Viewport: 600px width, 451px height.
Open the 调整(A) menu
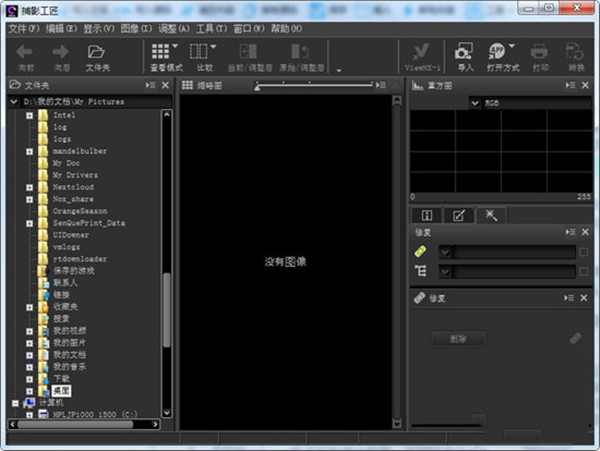pos(174,28)
